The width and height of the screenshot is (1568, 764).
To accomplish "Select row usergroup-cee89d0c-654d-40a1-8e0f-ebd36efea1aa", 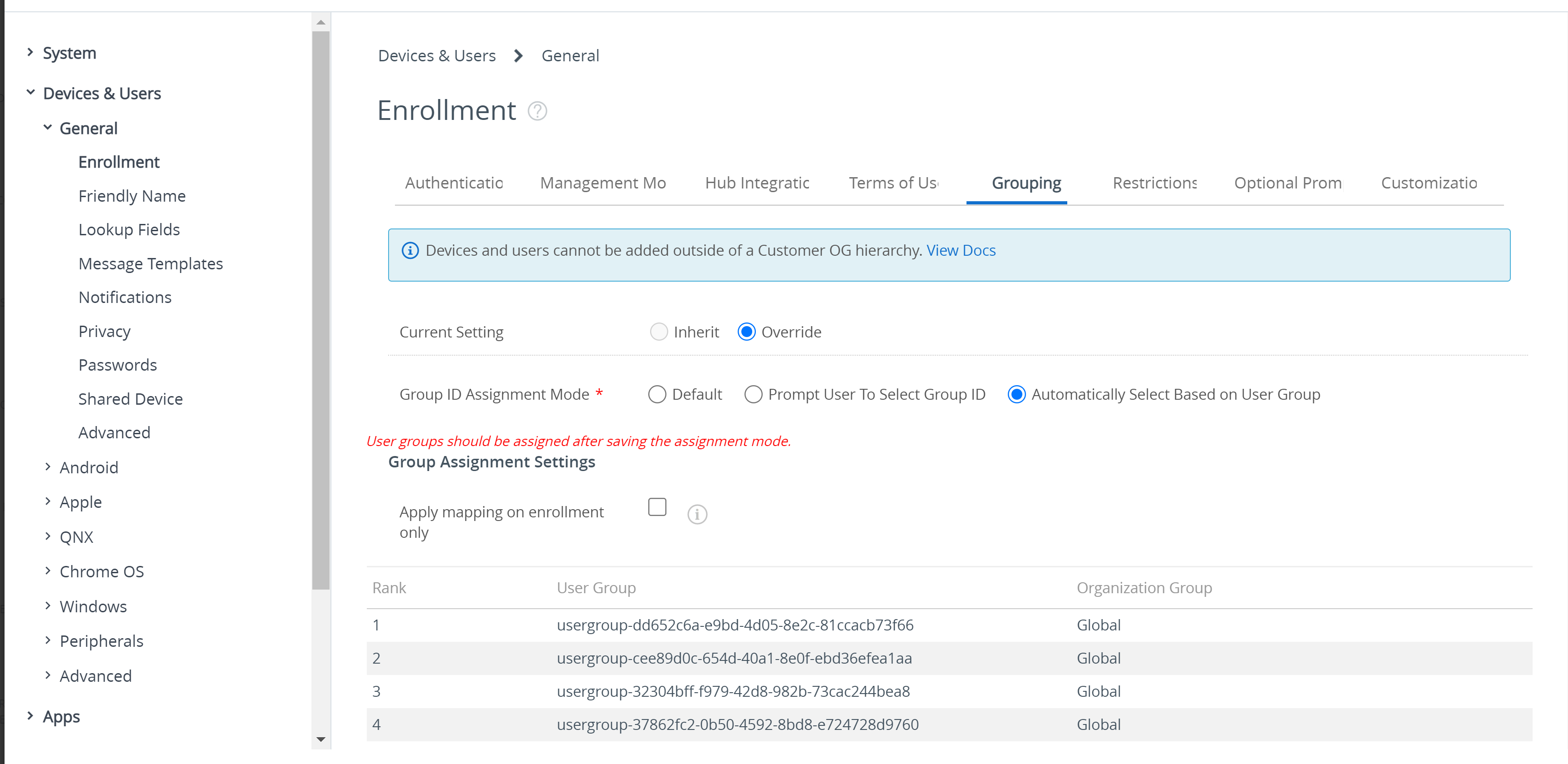I will pyautogui.click(x=949, y=659).
